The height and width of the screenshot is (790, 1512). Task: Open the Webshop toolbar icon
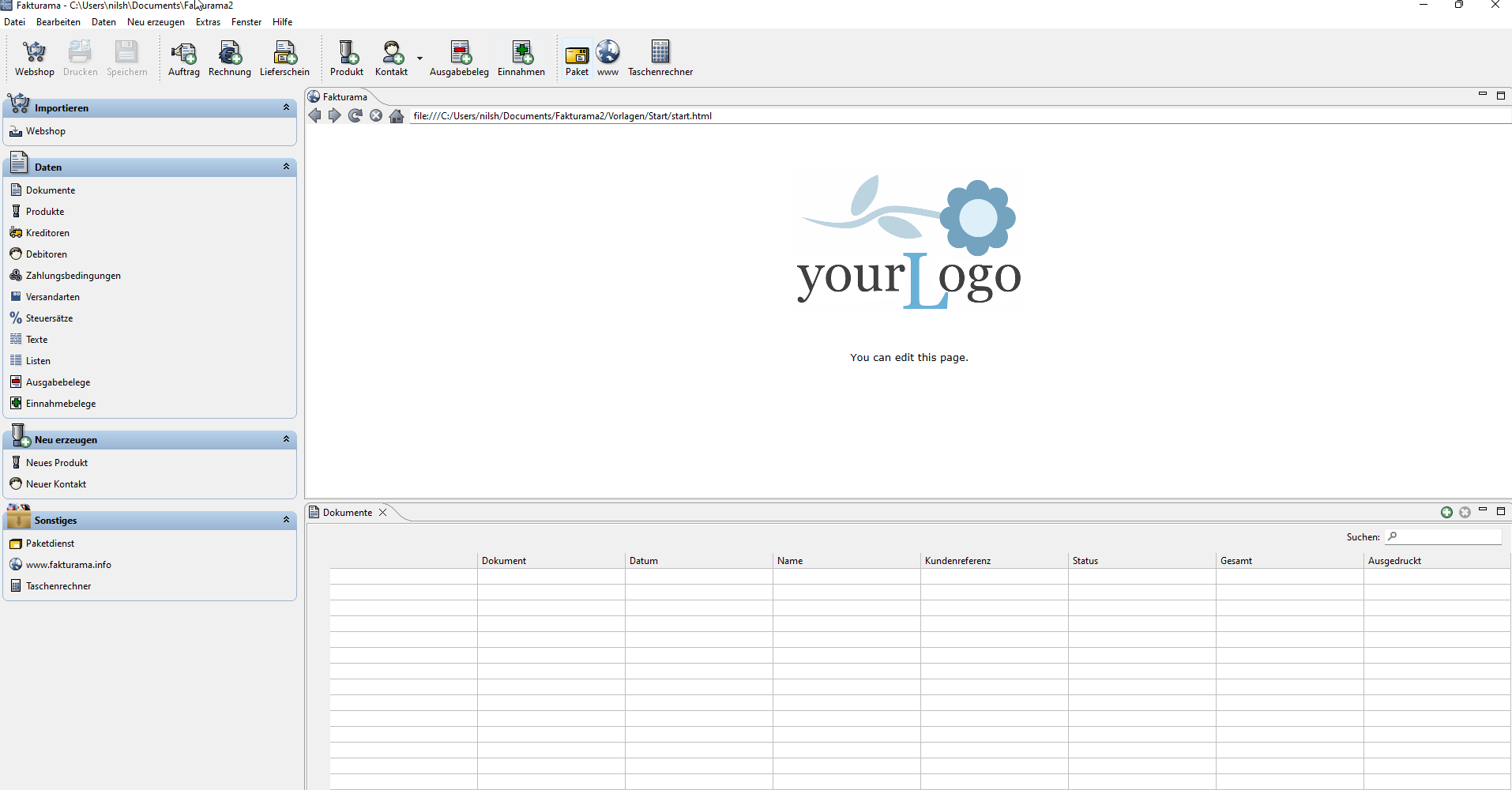point(34,58)
